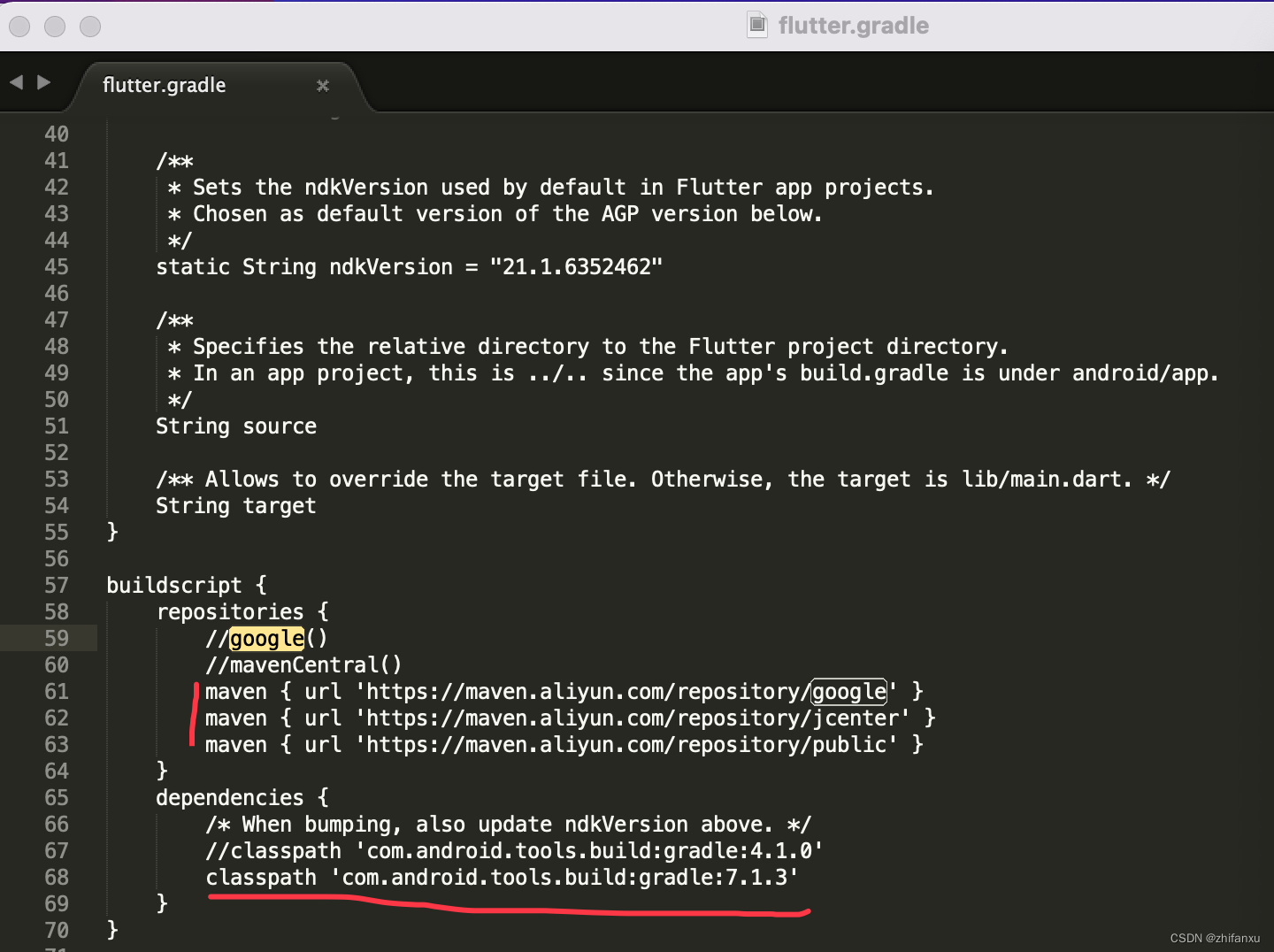Image resolution: width=1274 pixels, height=952 pixels.
Task: Click line number 45 in the gutter
Action: [56, 266]
